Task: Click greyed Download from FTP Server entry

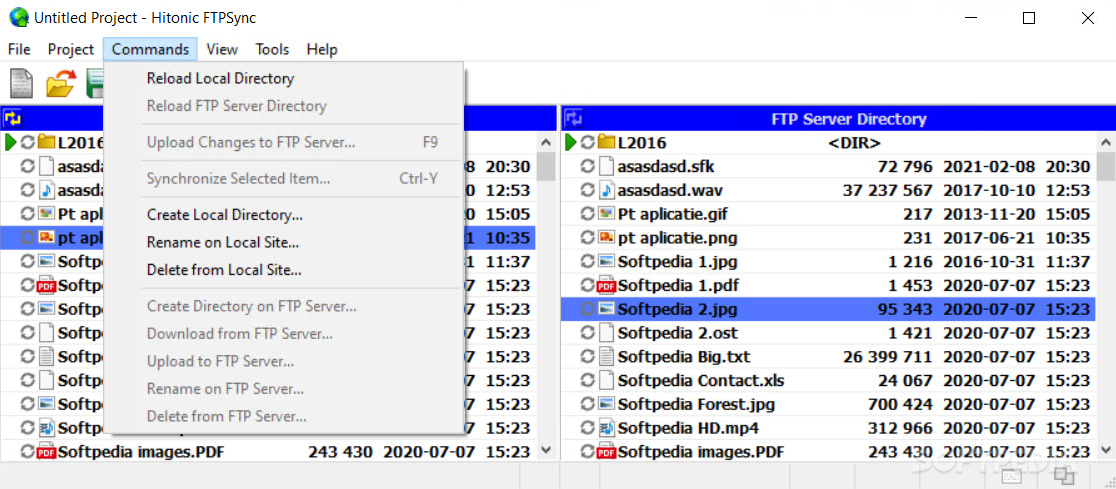Action: point(284,334)
